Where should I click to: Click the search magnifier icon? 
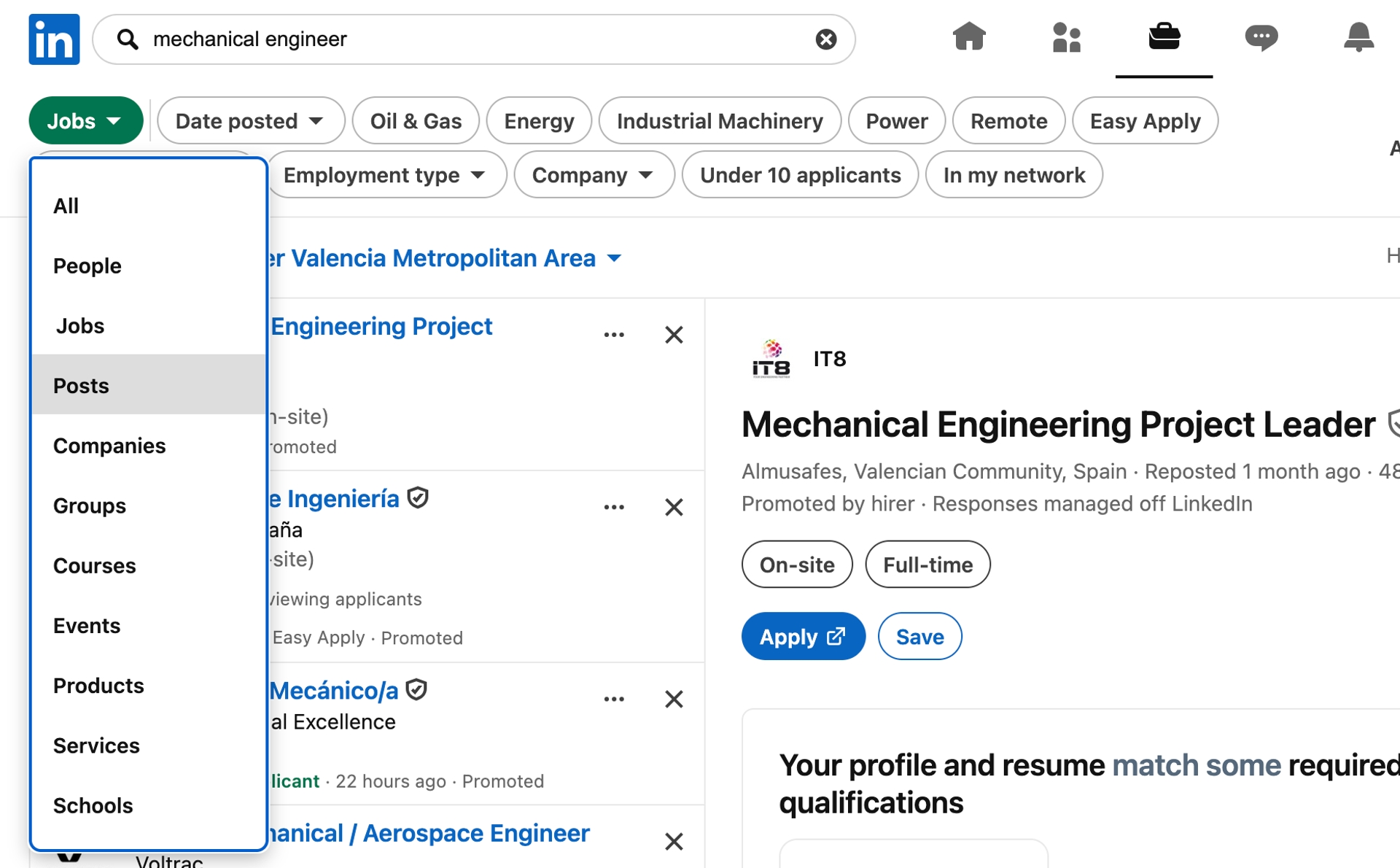point(128,39)
